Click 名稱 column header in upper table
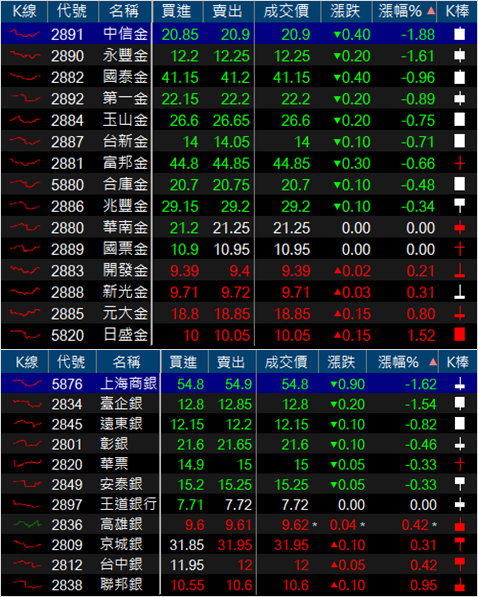Viewport: 478px width, 597px height. [125, 11]
